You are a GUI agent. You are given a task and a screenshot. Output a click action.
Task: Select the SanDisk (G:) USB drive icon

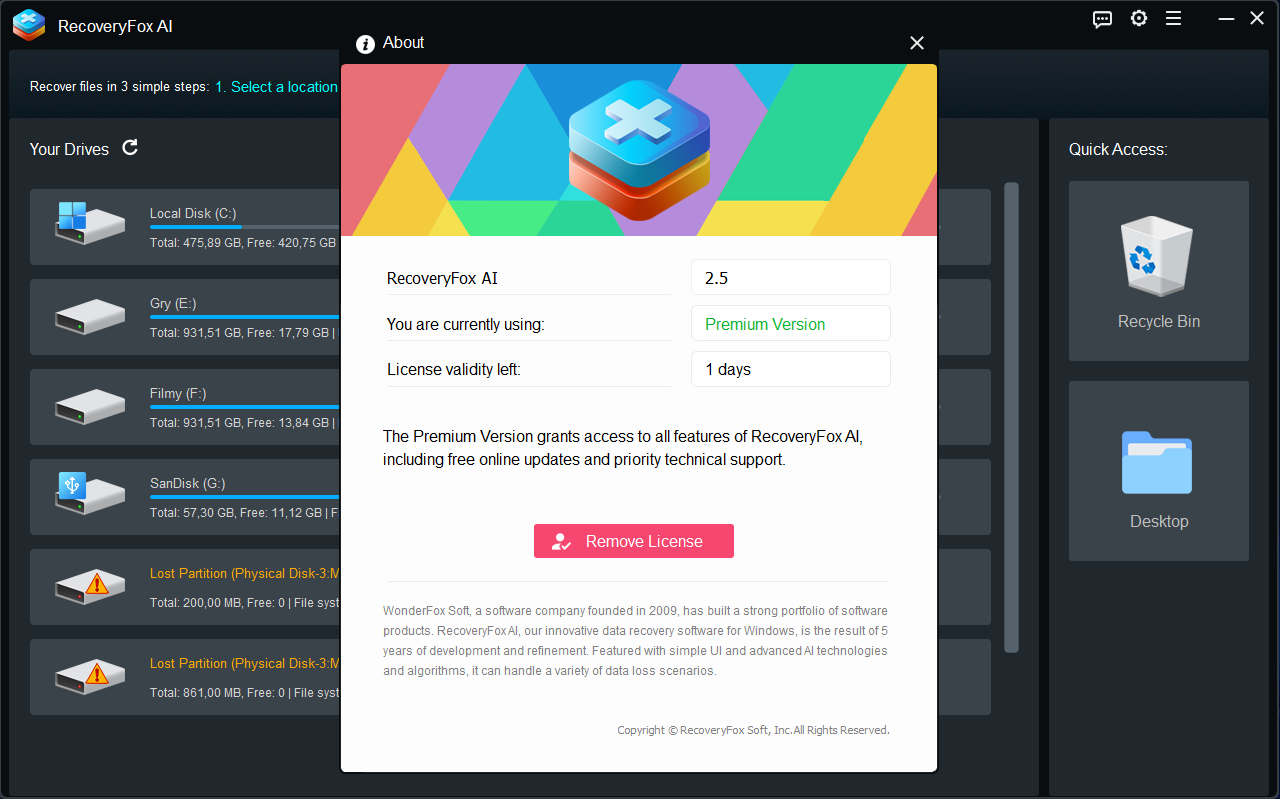click(89, 494)
